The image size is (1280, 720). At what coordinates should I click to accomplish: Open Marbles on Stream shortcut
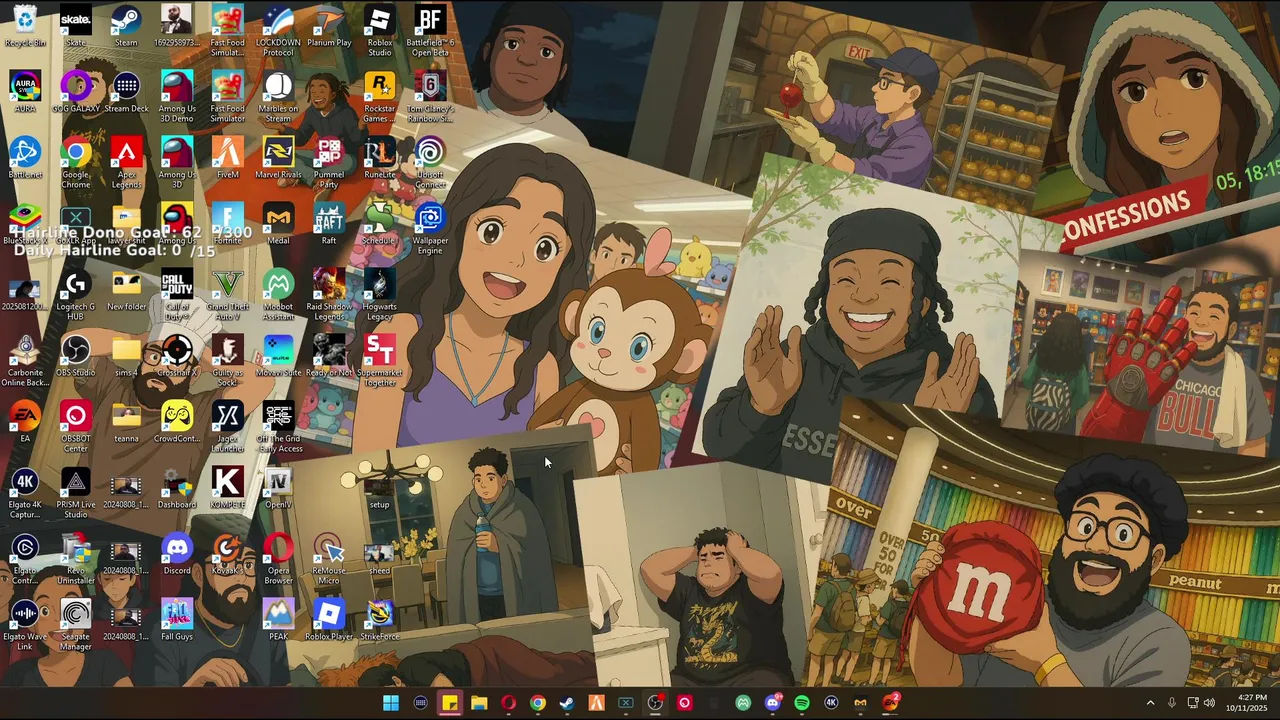coord(278,97)
